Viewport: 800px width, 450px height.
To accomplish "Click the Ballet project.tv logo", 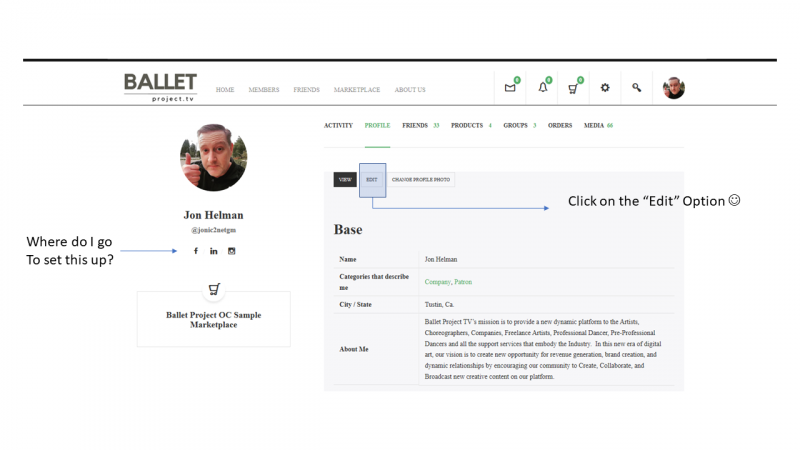I will pos(160,87).
